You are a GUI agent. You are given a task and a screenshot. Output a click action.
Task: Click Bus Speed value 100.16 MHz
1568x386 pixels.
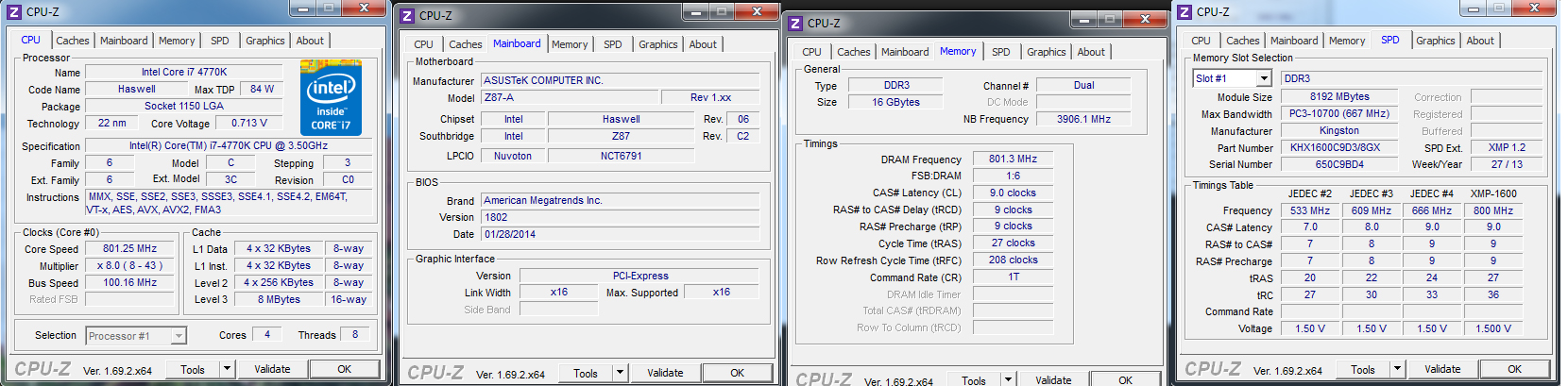click(130, 282)
